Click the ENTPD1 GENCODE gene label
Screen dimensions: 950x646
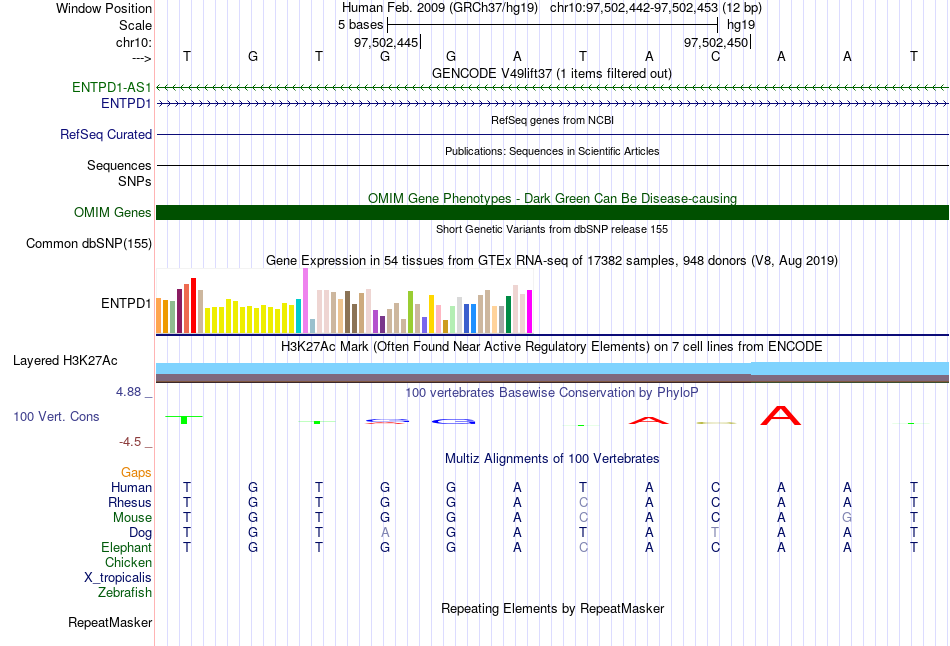pos(126,104)
